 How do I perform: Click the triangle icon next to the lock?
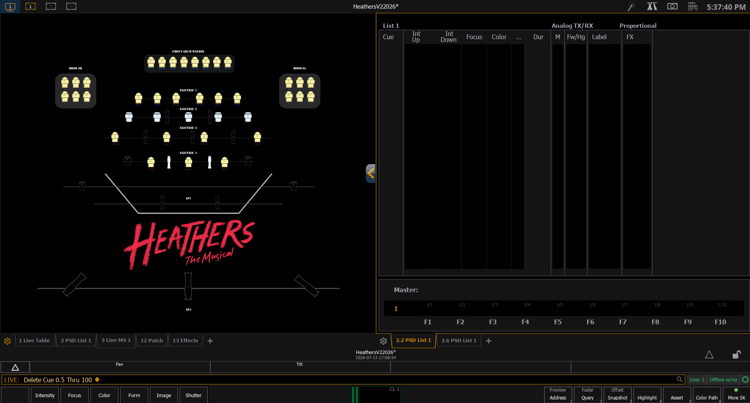709,355
